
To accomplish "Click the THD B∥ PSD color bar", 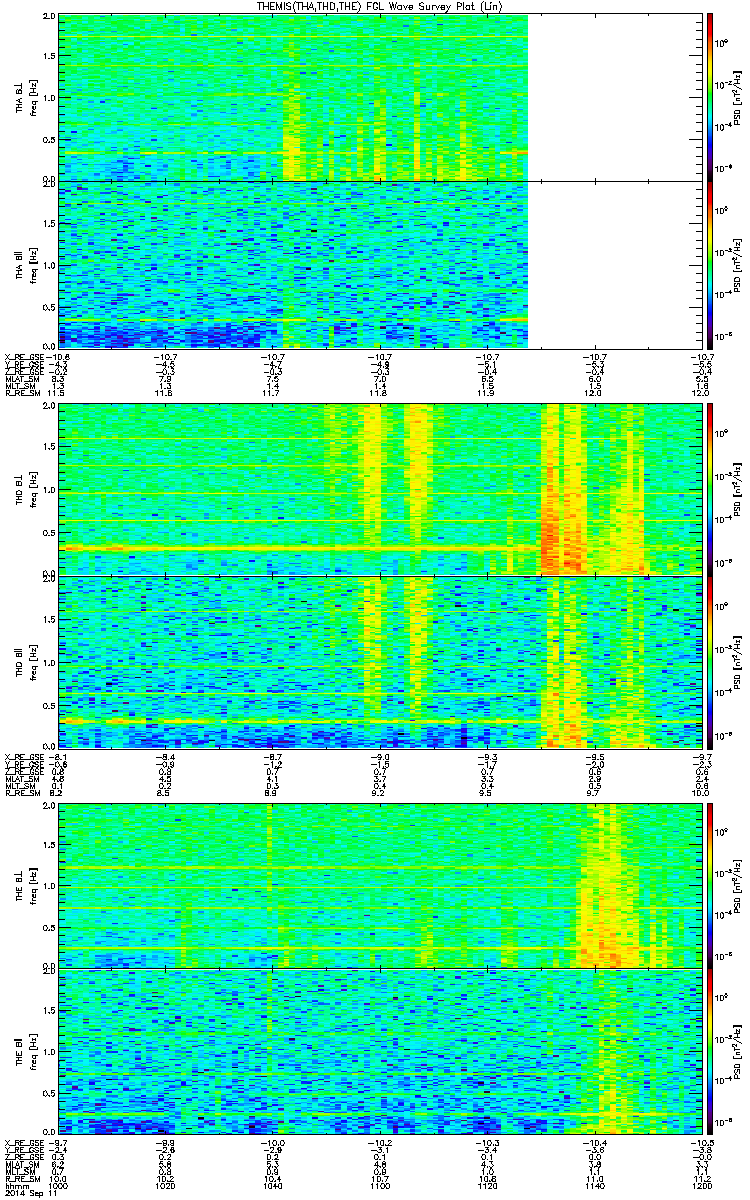I will pos(710,661).
